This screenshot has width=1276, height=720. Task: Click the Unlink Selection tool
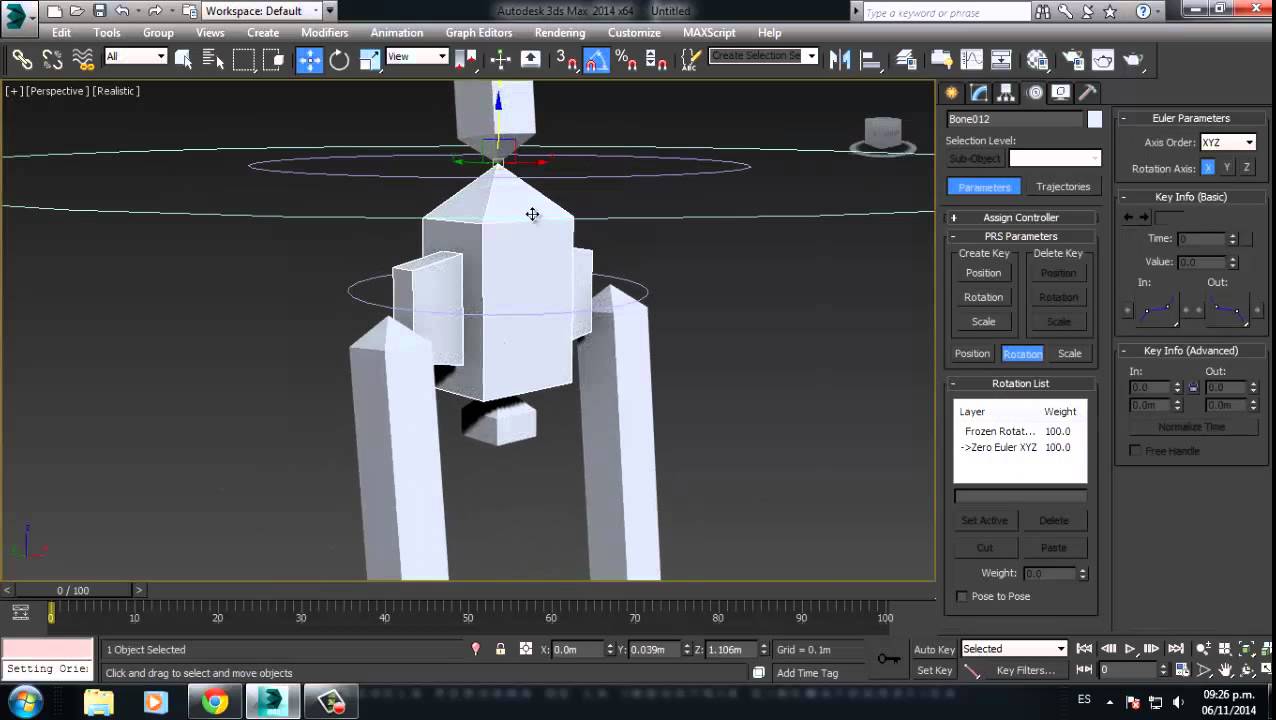point(52,60)
